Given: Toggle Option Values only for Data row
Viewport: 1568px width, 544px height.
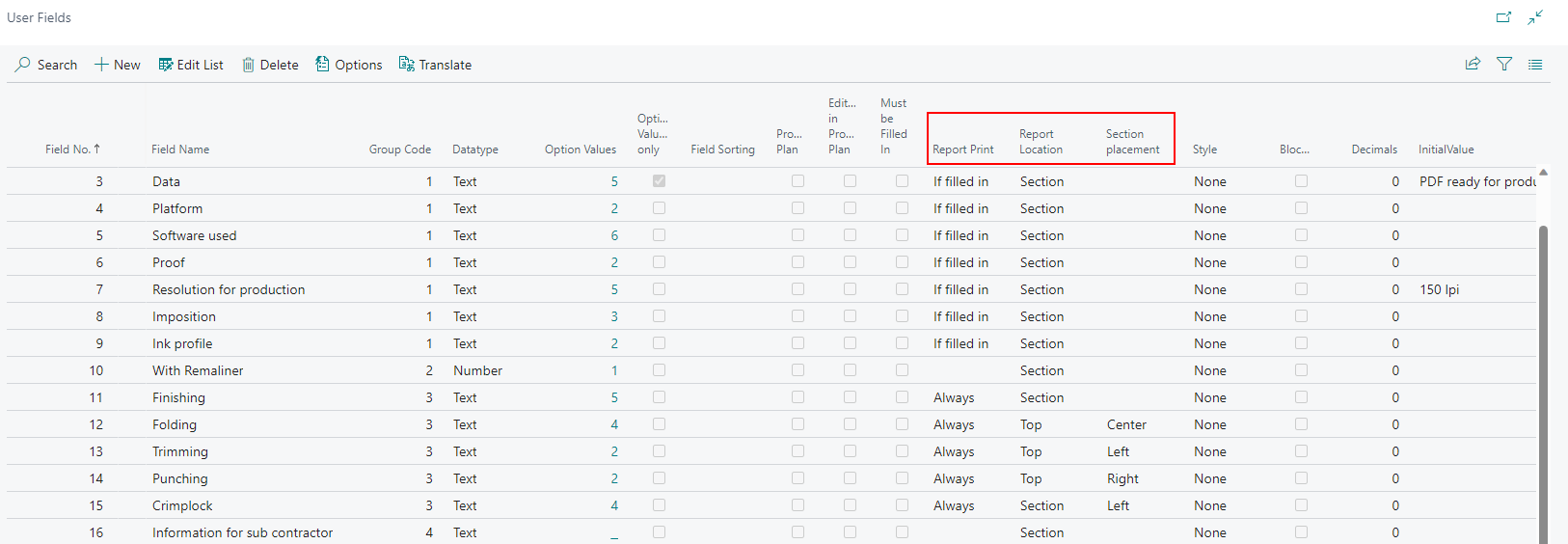Looking at the screenshot, I should [659, 181].
